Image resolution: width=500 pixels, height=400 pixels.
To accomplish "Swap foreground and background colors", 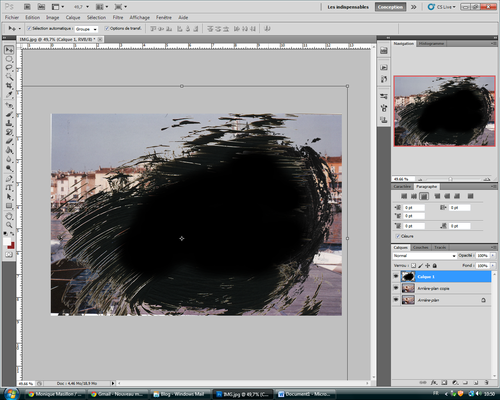I will tap(12, 234).
